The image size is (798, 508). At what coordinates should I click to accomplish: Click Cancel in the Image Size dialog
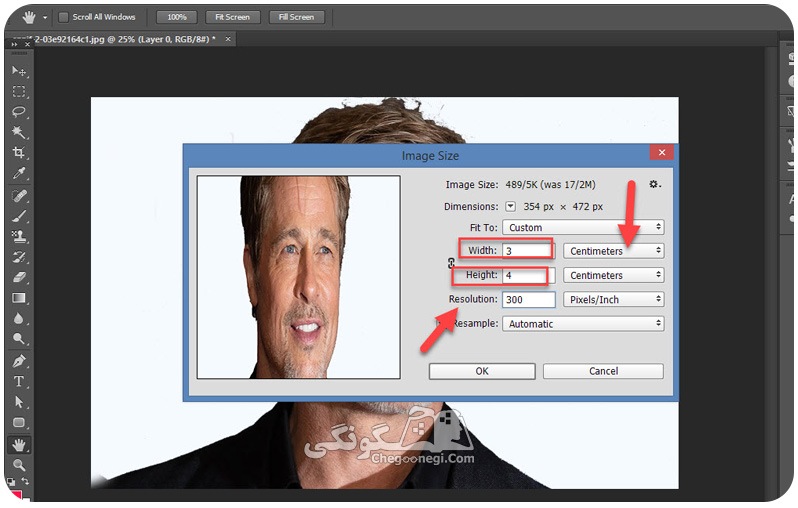(603, 371)
